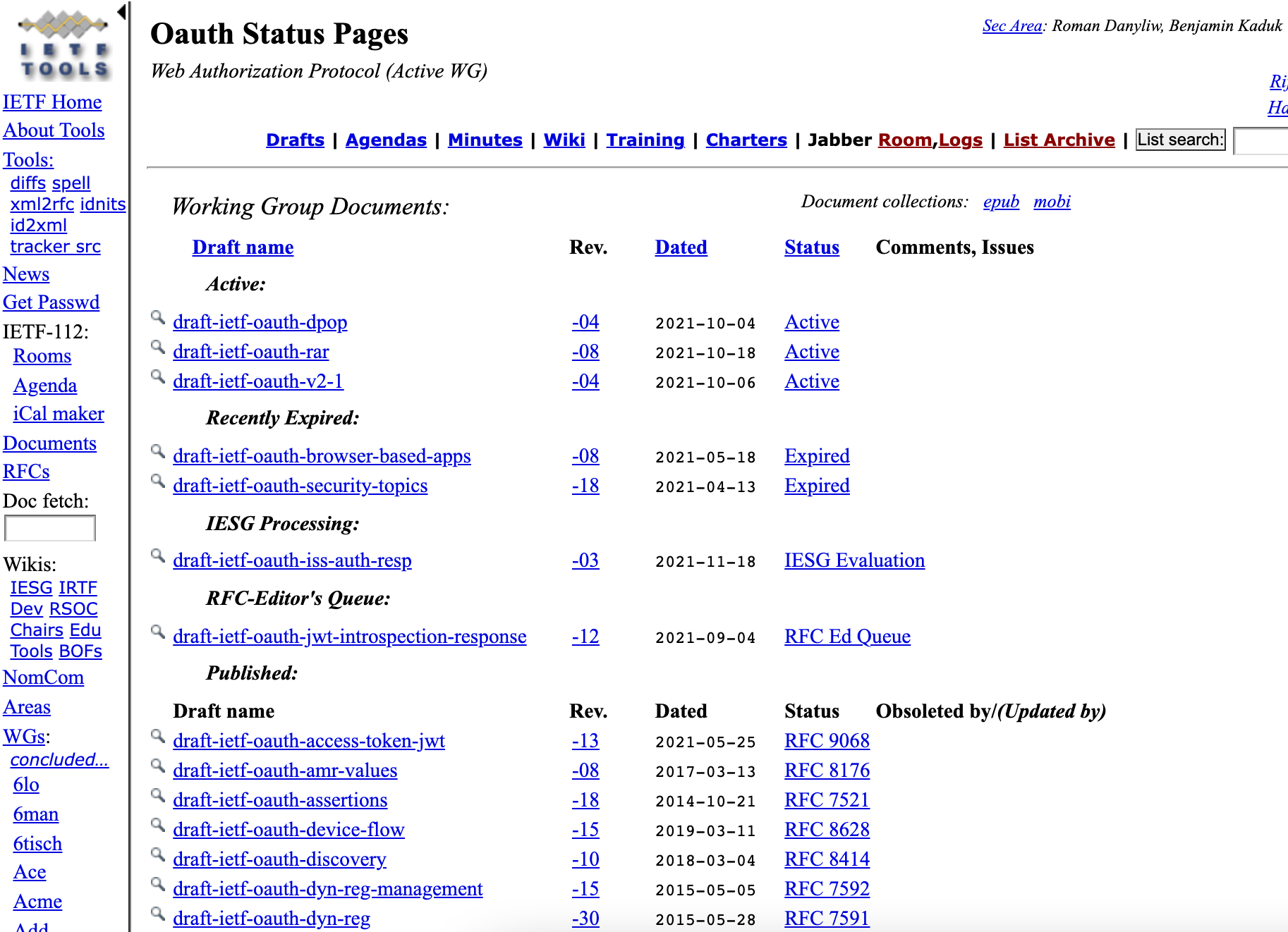Open the IRTF wiki link

click(78, 588)
